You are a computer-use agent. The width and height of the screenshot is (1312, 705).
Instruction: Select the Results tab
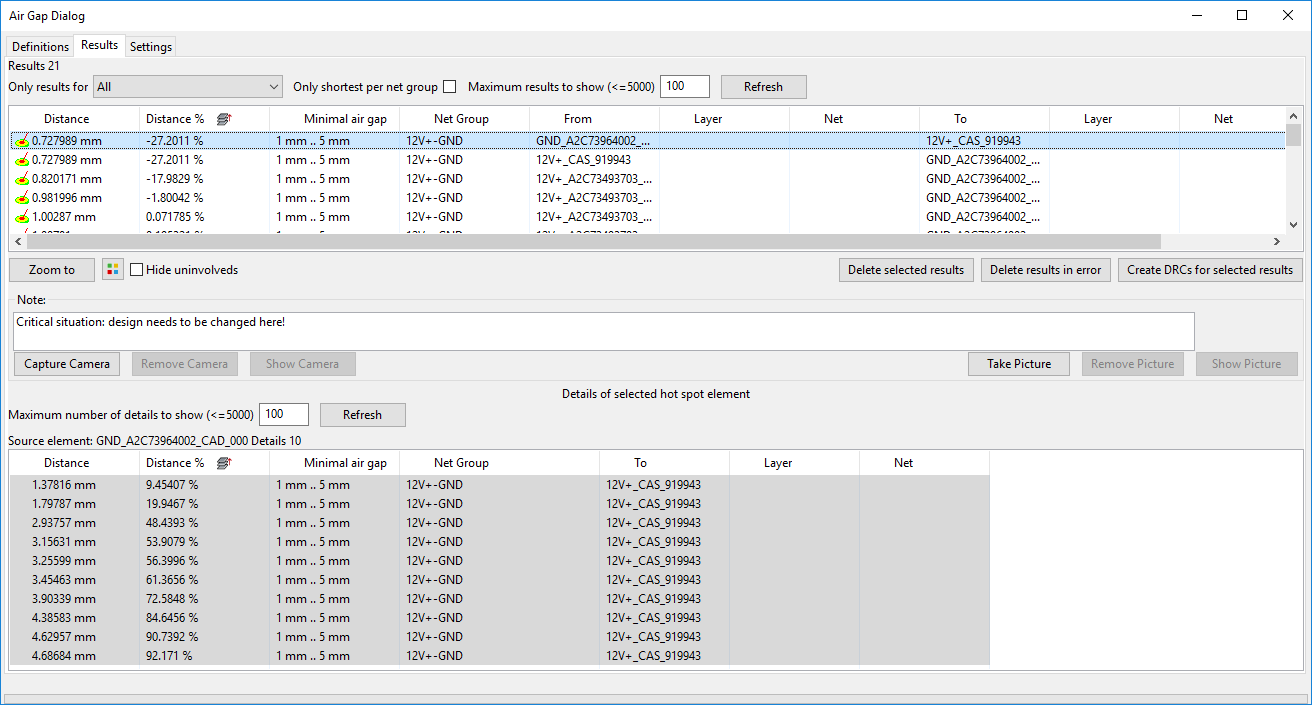point(100,45)
